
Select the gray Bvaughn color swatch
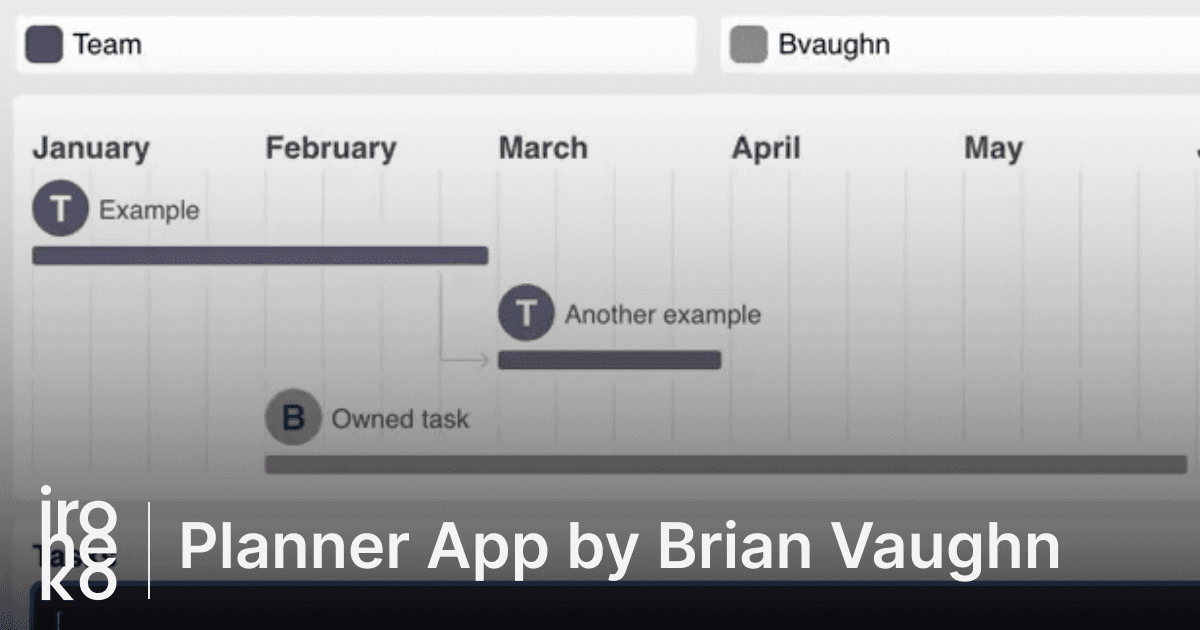click(748, 45)
